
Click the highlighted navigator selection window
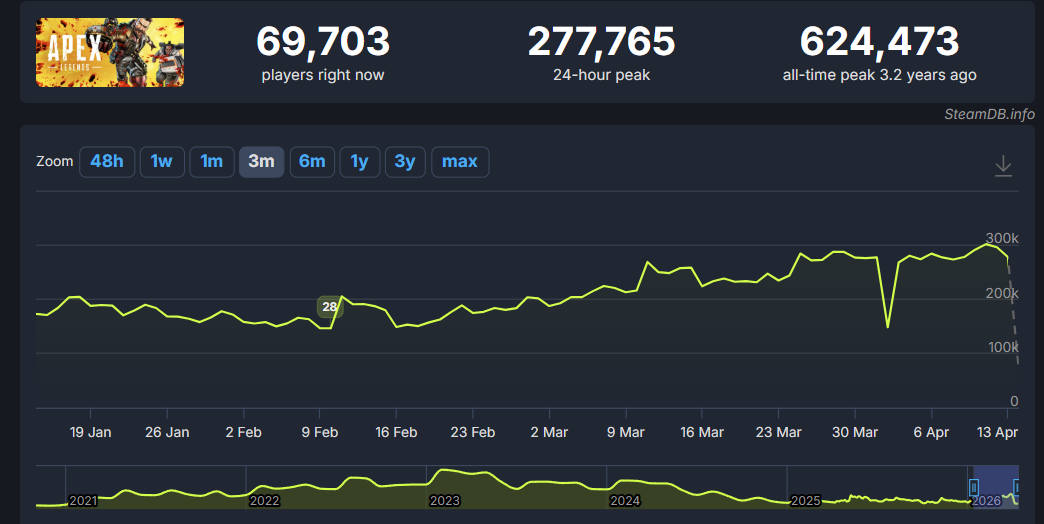pos(995,487)
